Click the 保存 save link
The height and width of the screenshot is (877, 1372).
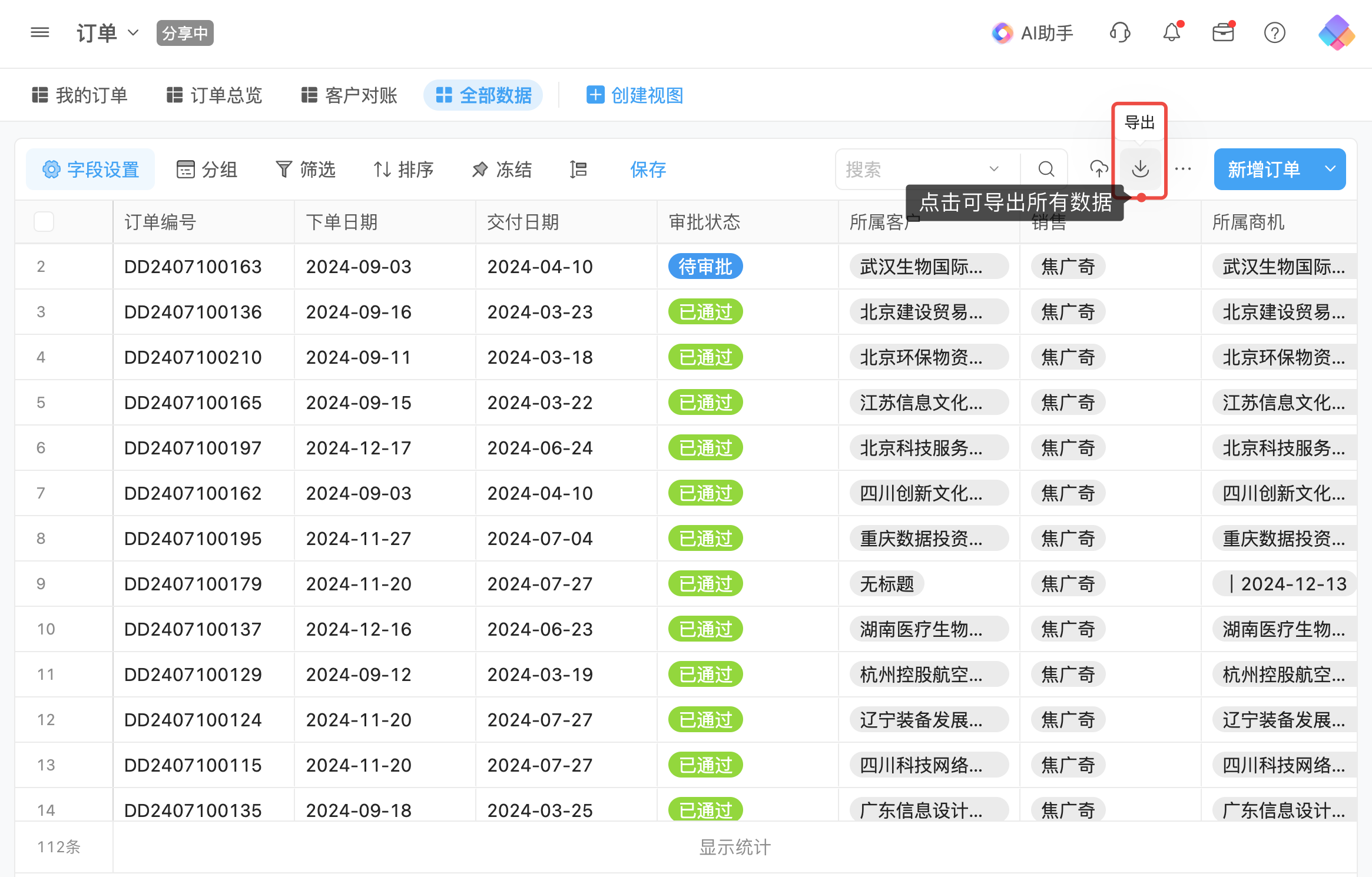click(x=648, y=170)
